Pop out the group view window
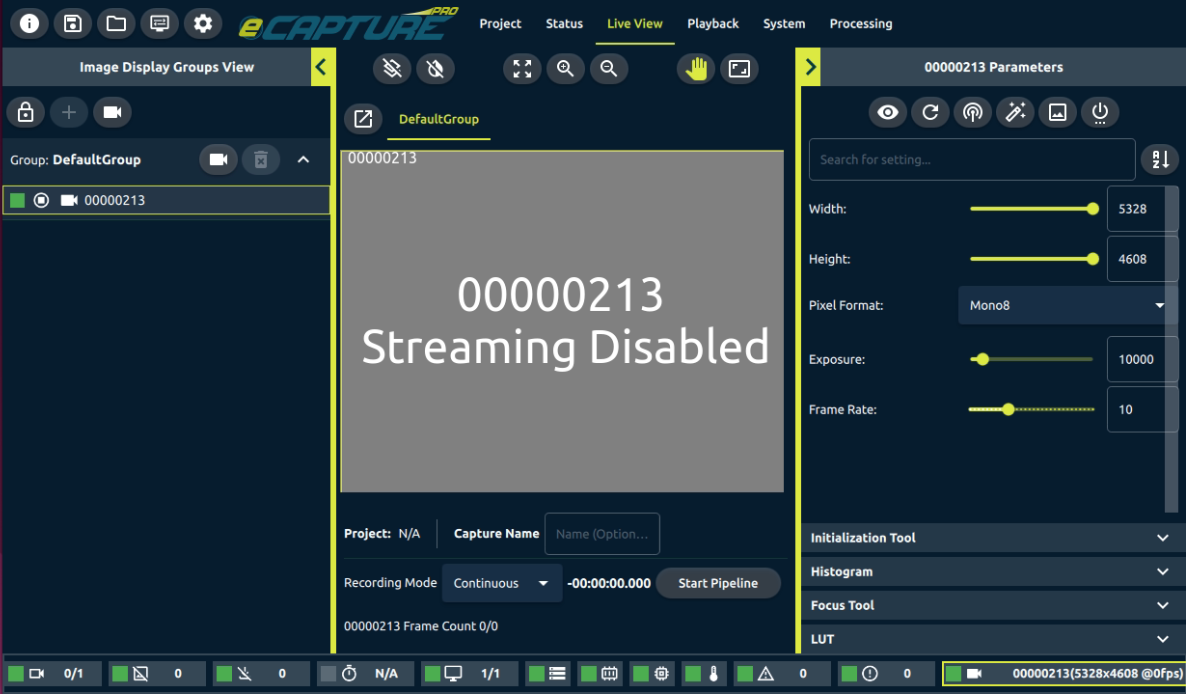The width and height of the screenshot is (1186, 694). coord(363,119)
